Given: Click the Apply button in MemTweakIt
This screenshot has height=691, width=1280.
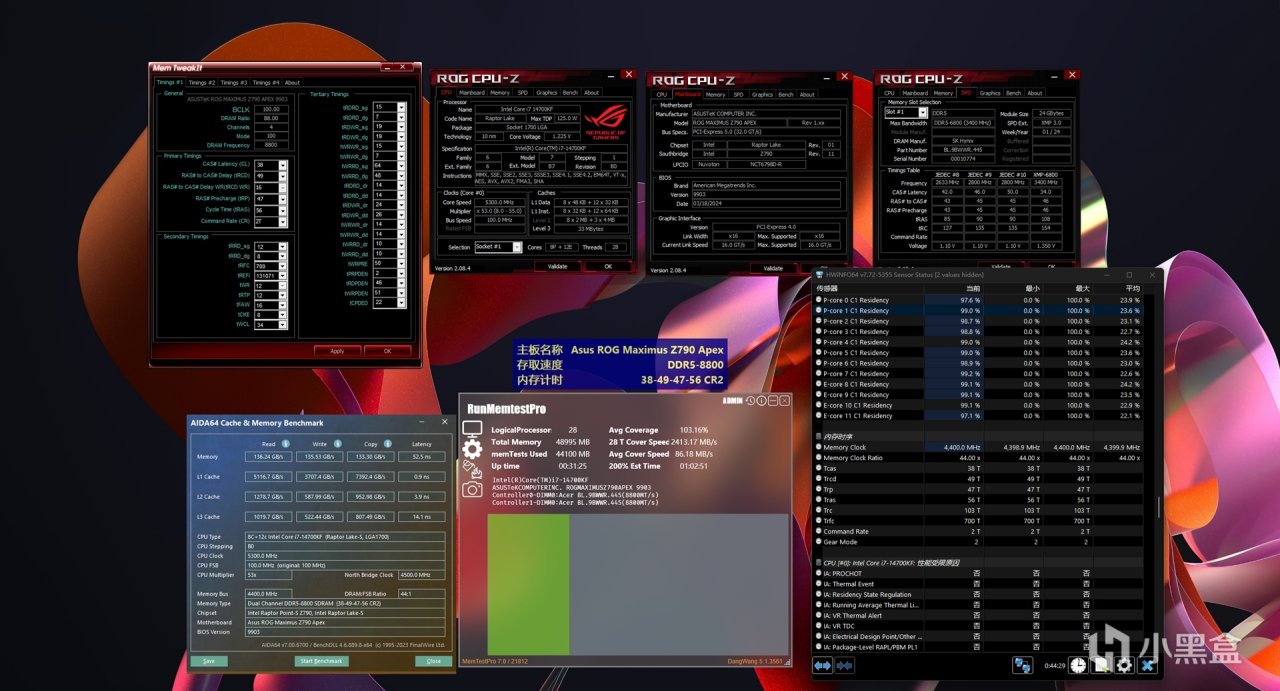Looking at the screenshot, I should [x=337, y=351].
